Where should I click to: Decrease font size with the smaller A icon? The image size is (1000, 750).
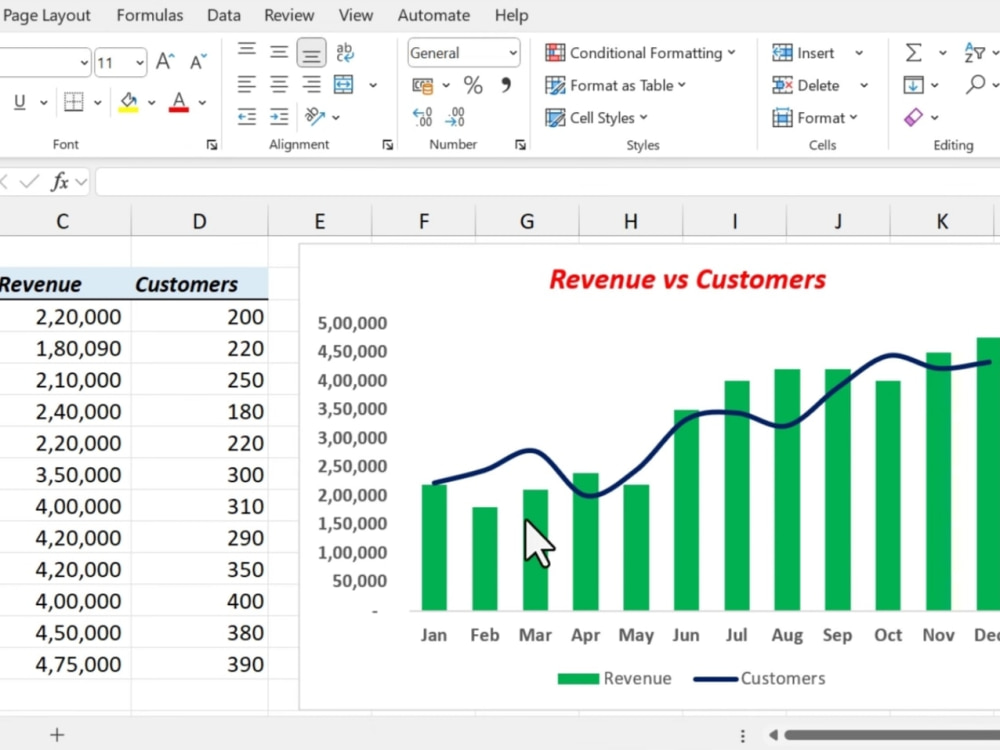point(198,61)
